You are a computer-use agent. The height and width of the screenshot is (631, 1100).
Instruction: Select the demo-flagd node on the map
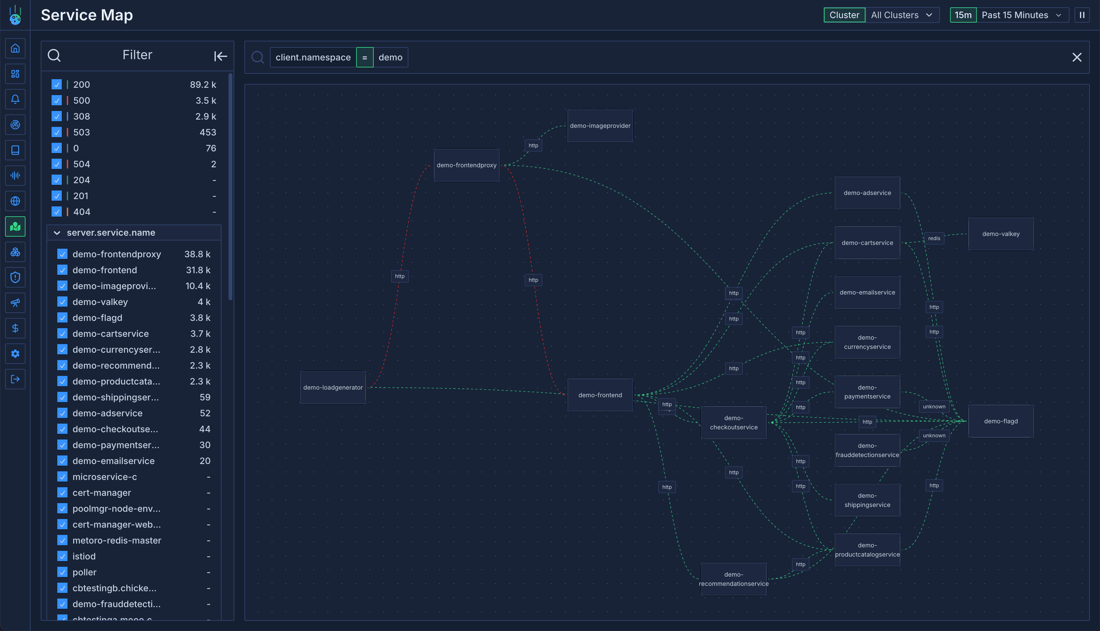[x=1000, y=421]
